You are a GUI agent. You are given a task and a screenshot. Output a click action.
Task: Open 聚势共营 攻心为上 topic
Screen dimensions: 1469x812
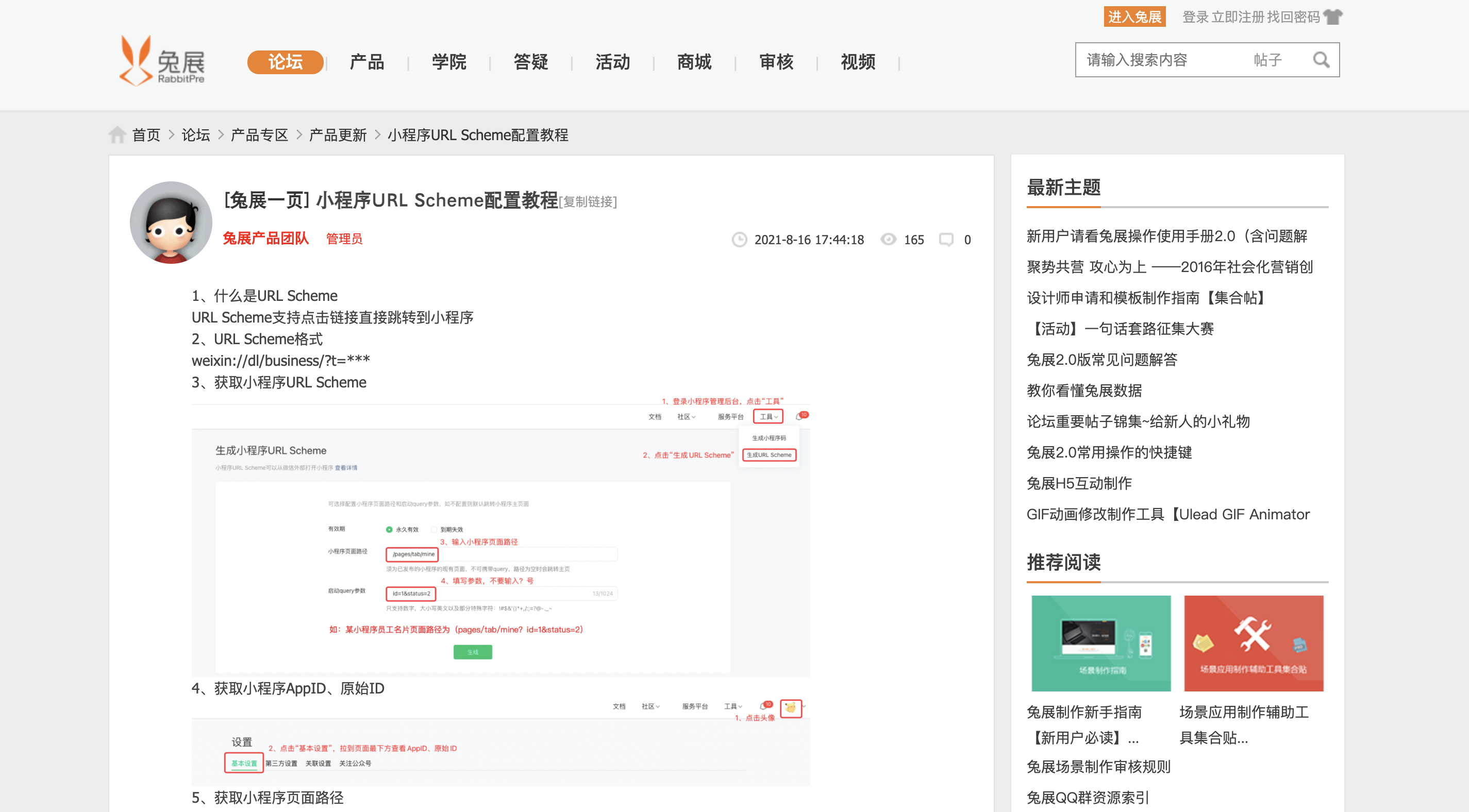[1169, 267]
